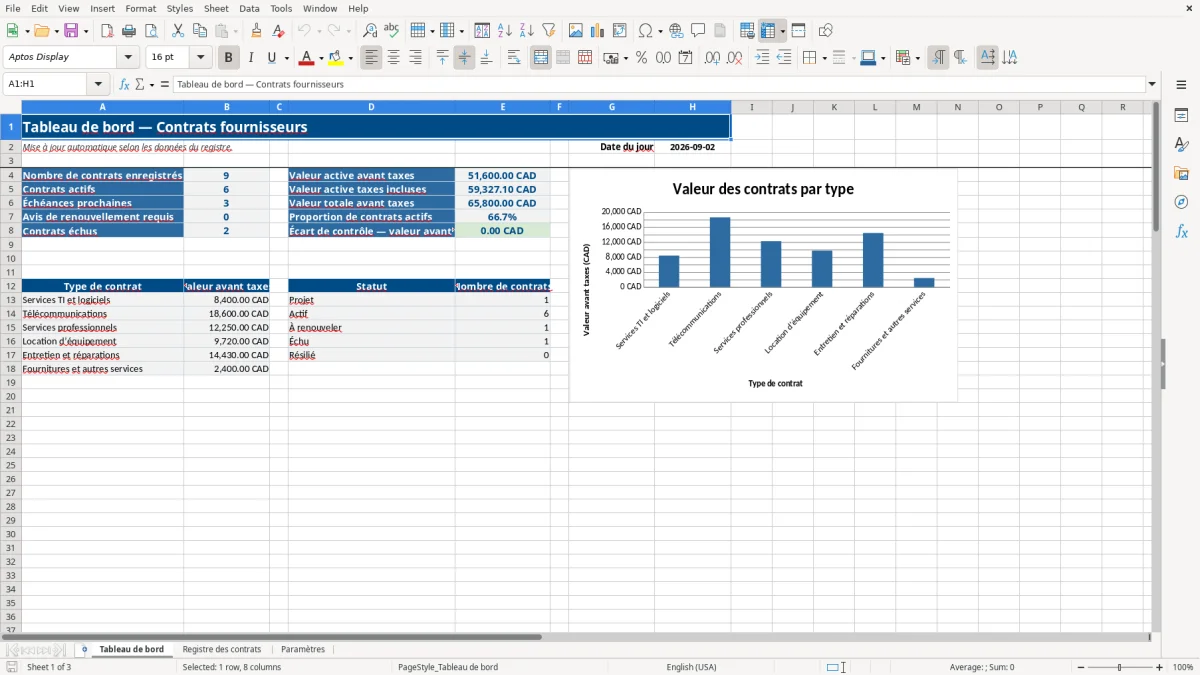
Task: Insert a hyperlink
Action: 676,31
